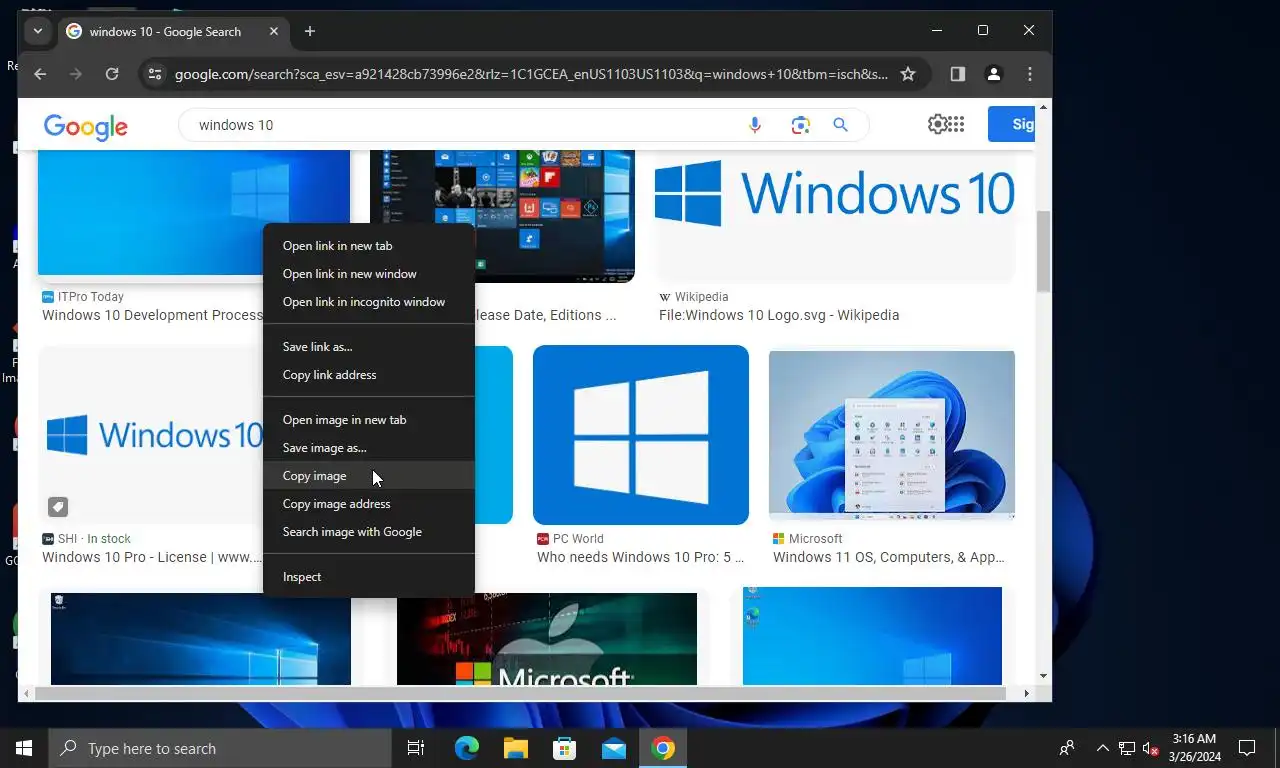
Task: Launch Microsoft Edge from taskbar
Action: click(x=467, y=748)
